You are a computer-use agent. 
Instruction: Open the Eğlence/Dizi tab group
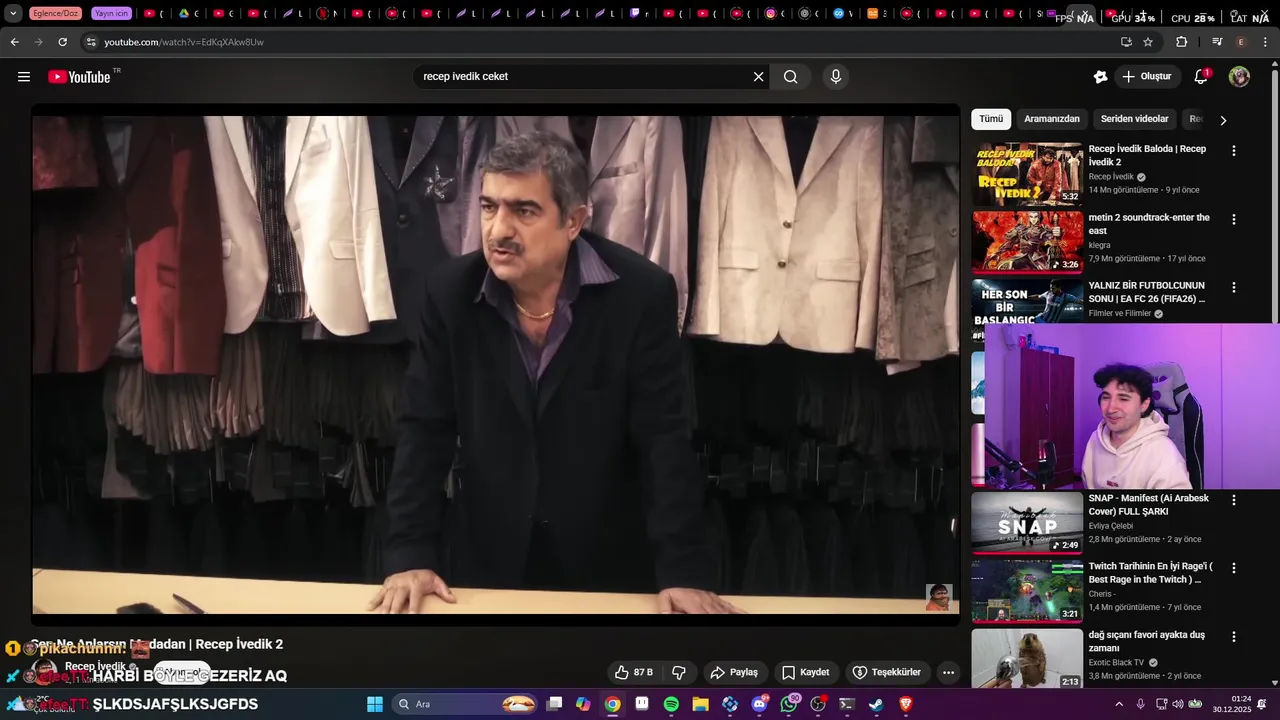pos(55,14)
